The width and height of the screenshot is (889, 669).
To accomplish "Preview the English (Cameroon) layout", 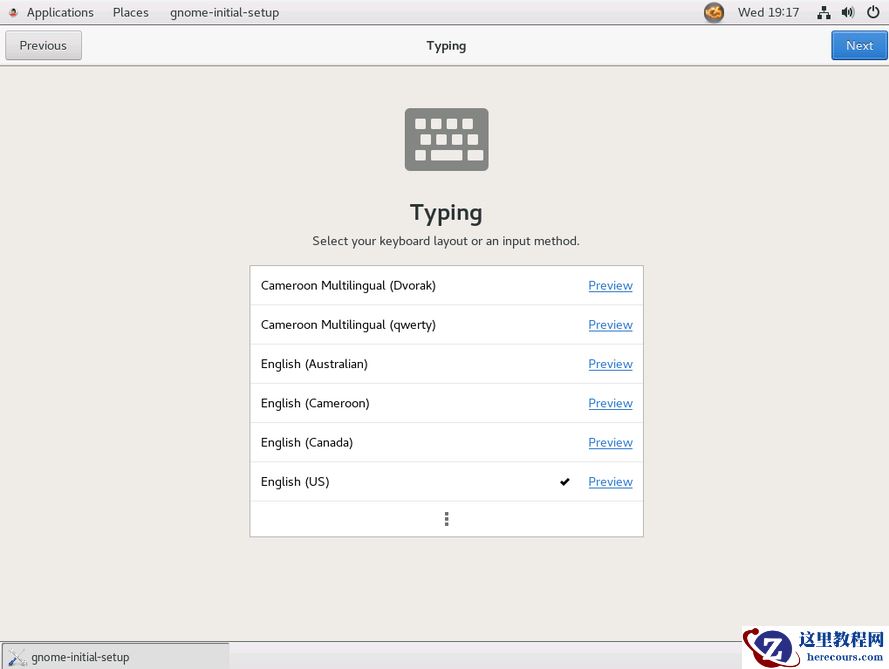I will [610, 403].
